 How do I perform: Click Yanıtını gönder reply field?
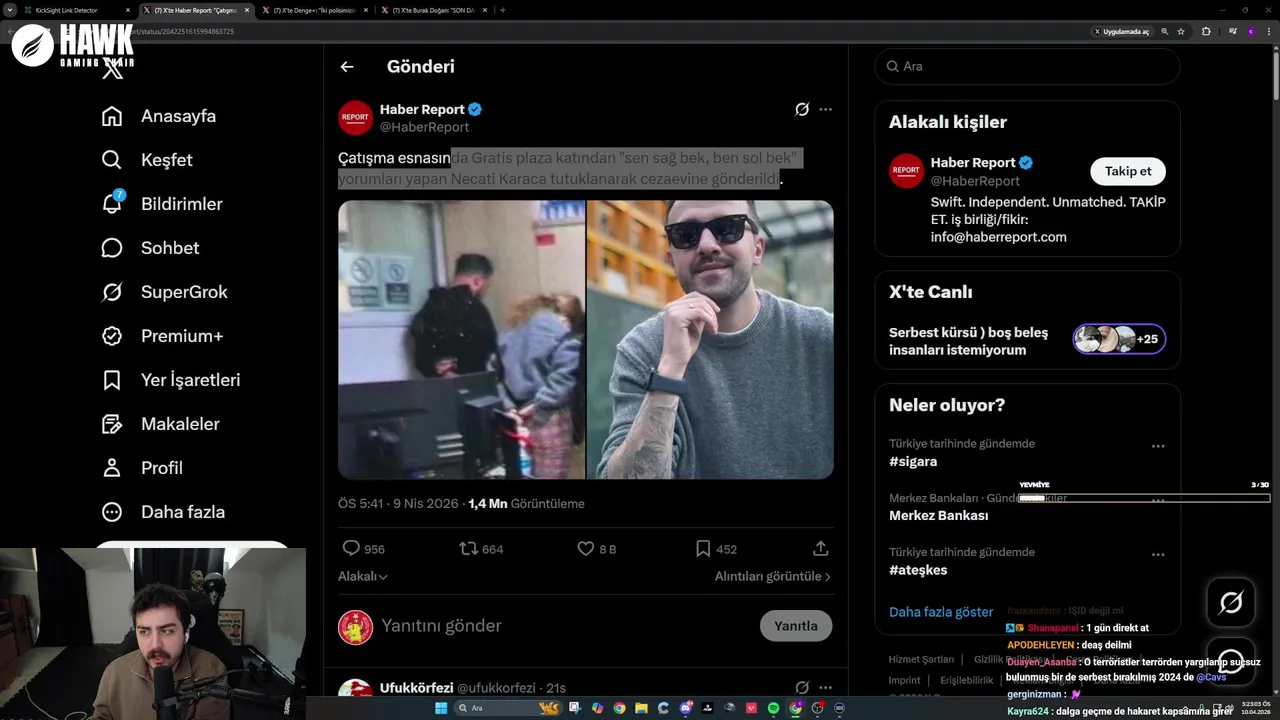tap(565, 626)
